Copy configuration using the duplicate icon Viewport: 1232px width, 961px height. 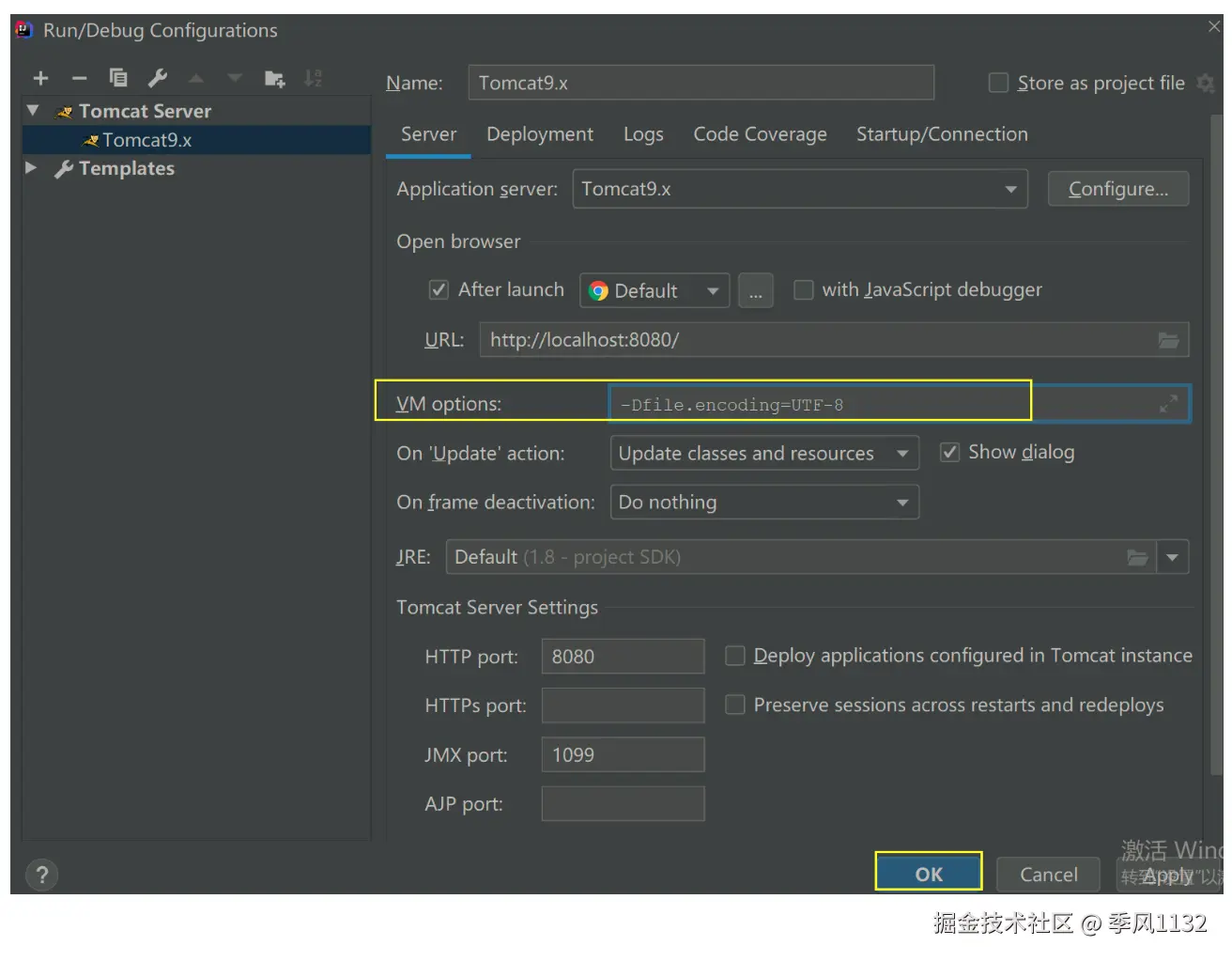pos(118,78)
